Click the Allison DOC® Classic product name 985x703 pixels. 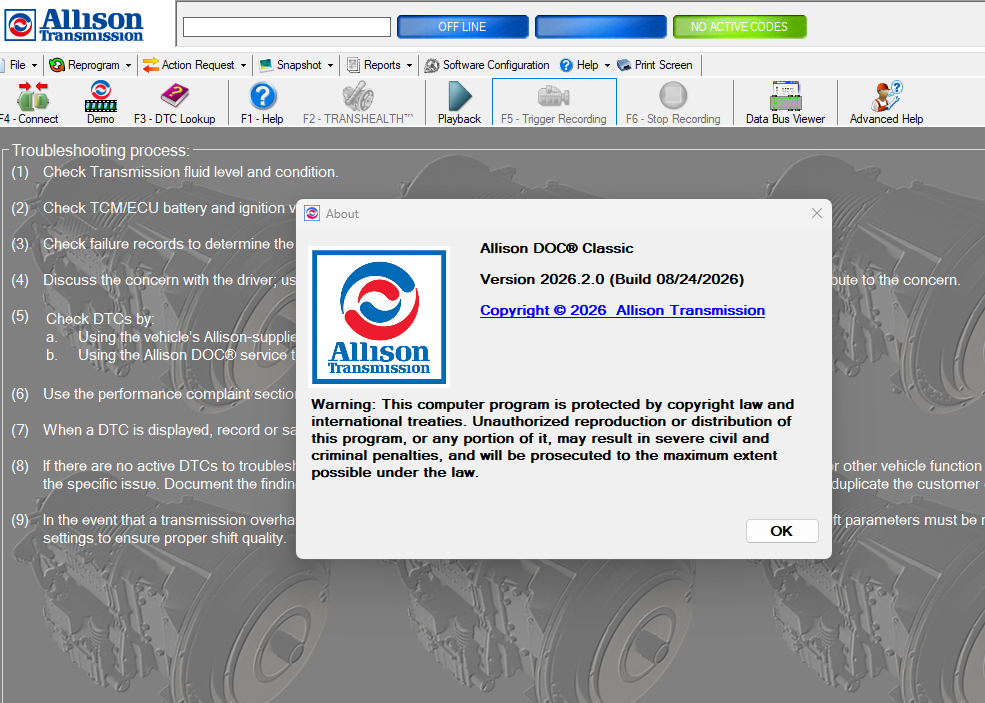coord(557,248)
